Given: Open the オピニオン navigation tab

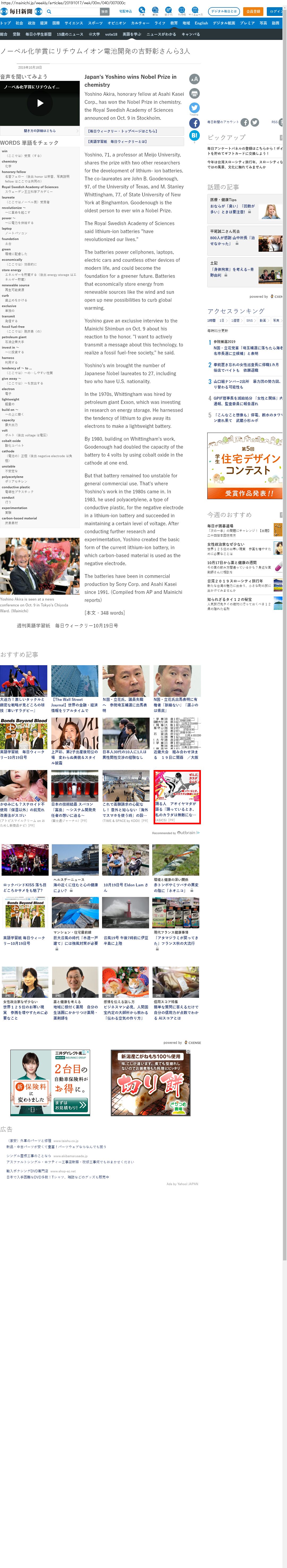Looking at the screenshot, I should click(x=117, y=23).
